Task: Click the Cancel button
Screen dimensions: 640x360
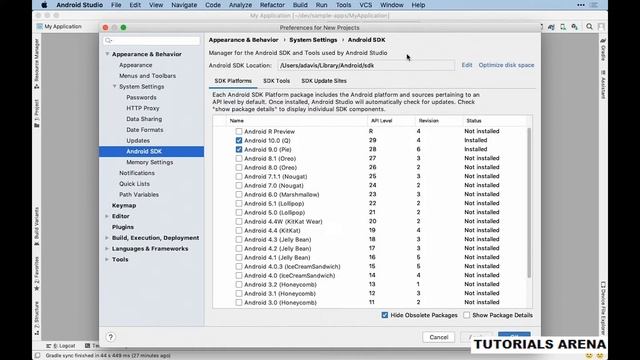Action: 439,337
